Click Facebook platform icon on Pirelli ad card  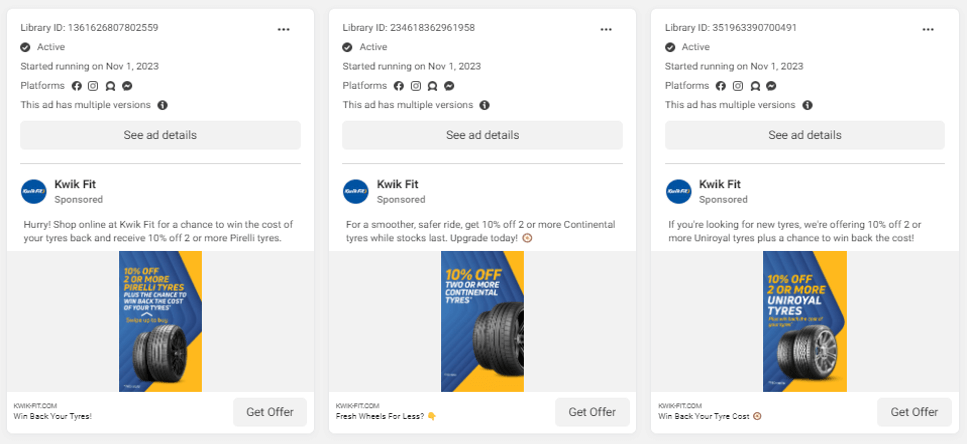[76, 86]
